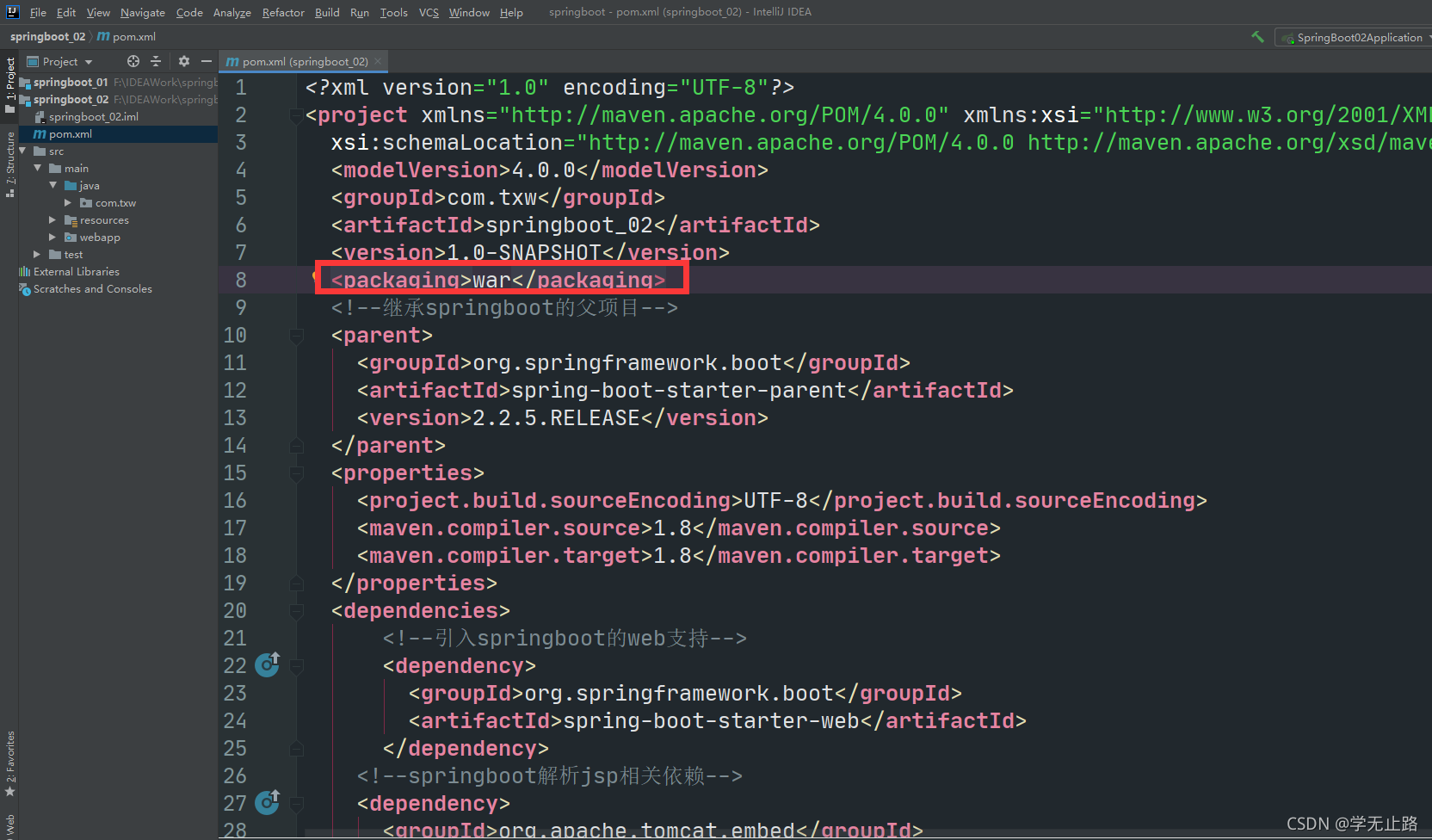The width and height of the screenshot is (1432, 840).
Task: Open the Refactor menu
Action: click(x=283, y=12)
